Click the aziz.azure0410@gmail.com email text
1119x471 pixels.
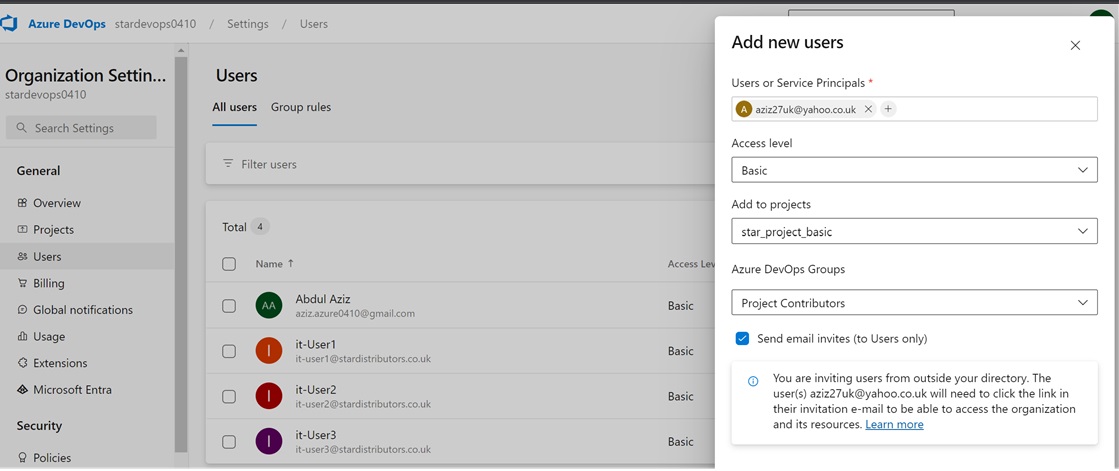355,313
